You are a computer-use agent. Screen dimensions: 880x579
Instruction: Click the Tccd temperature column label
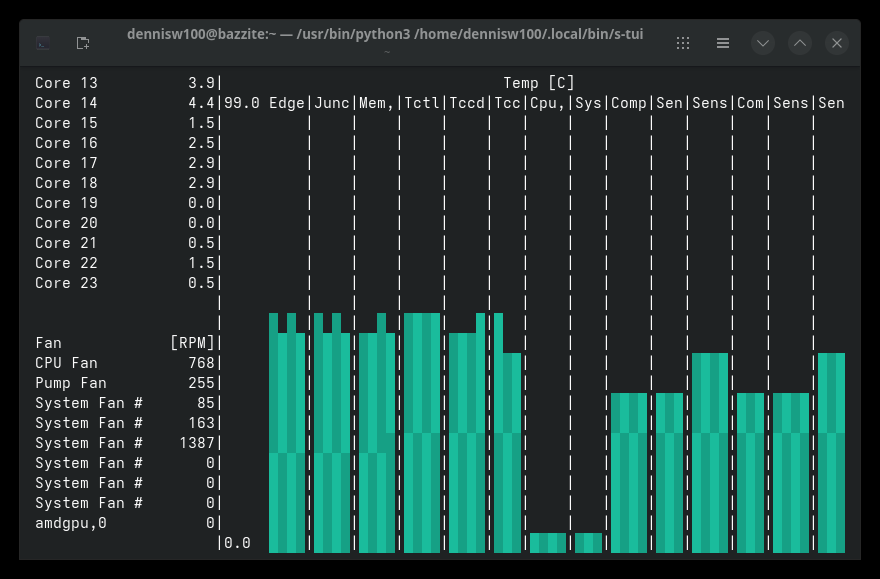(x=466, y=103)
